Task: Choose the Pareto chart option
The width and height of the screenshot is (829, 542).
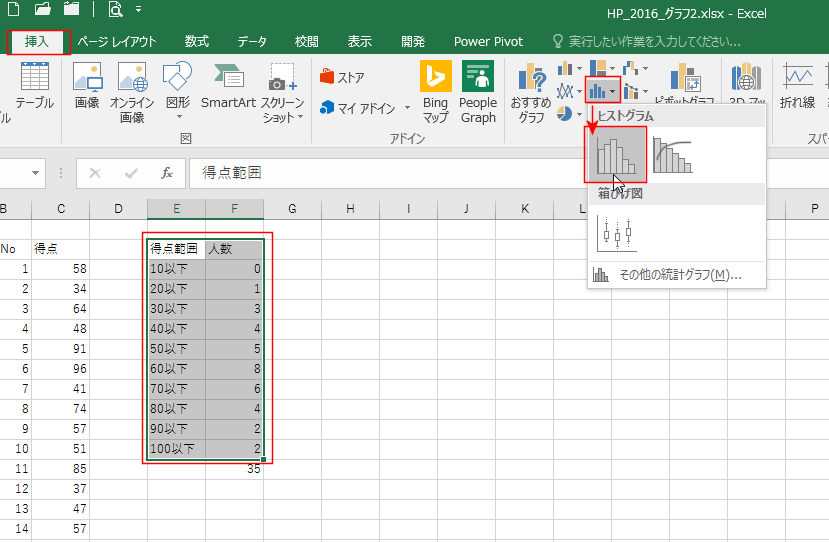Action: [673, 154]
